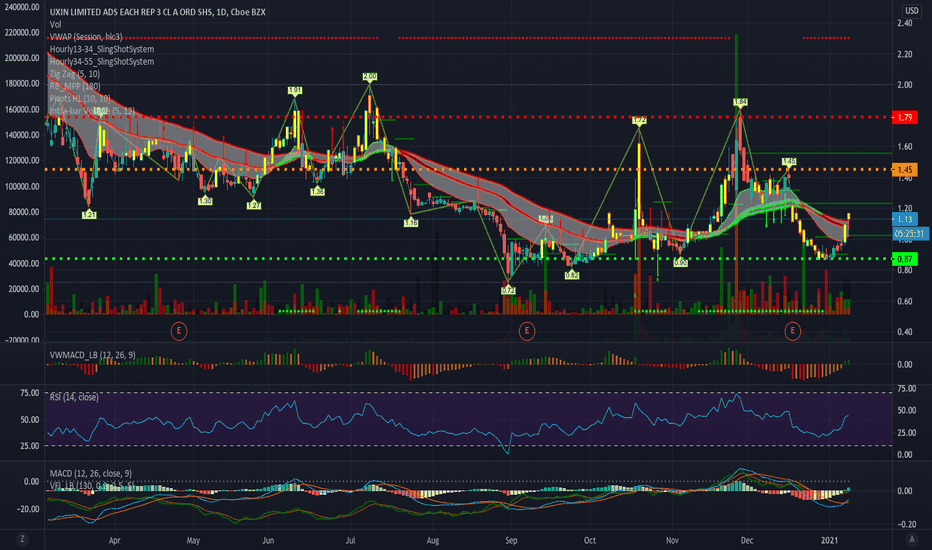Click the earnings E marker in late December

click(x=792, y=331)
